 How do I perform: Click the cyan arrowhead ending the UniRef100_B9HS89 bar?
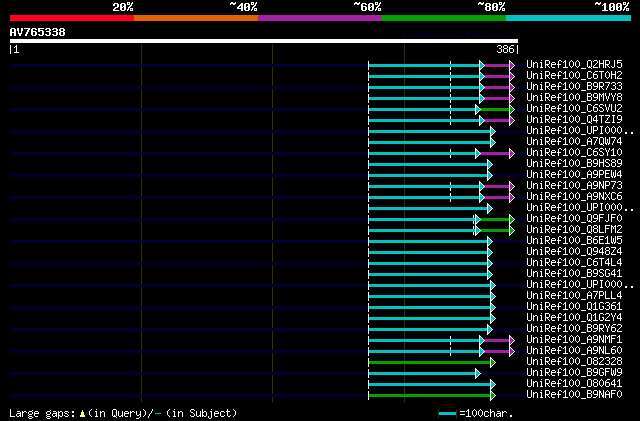[490, 165]
